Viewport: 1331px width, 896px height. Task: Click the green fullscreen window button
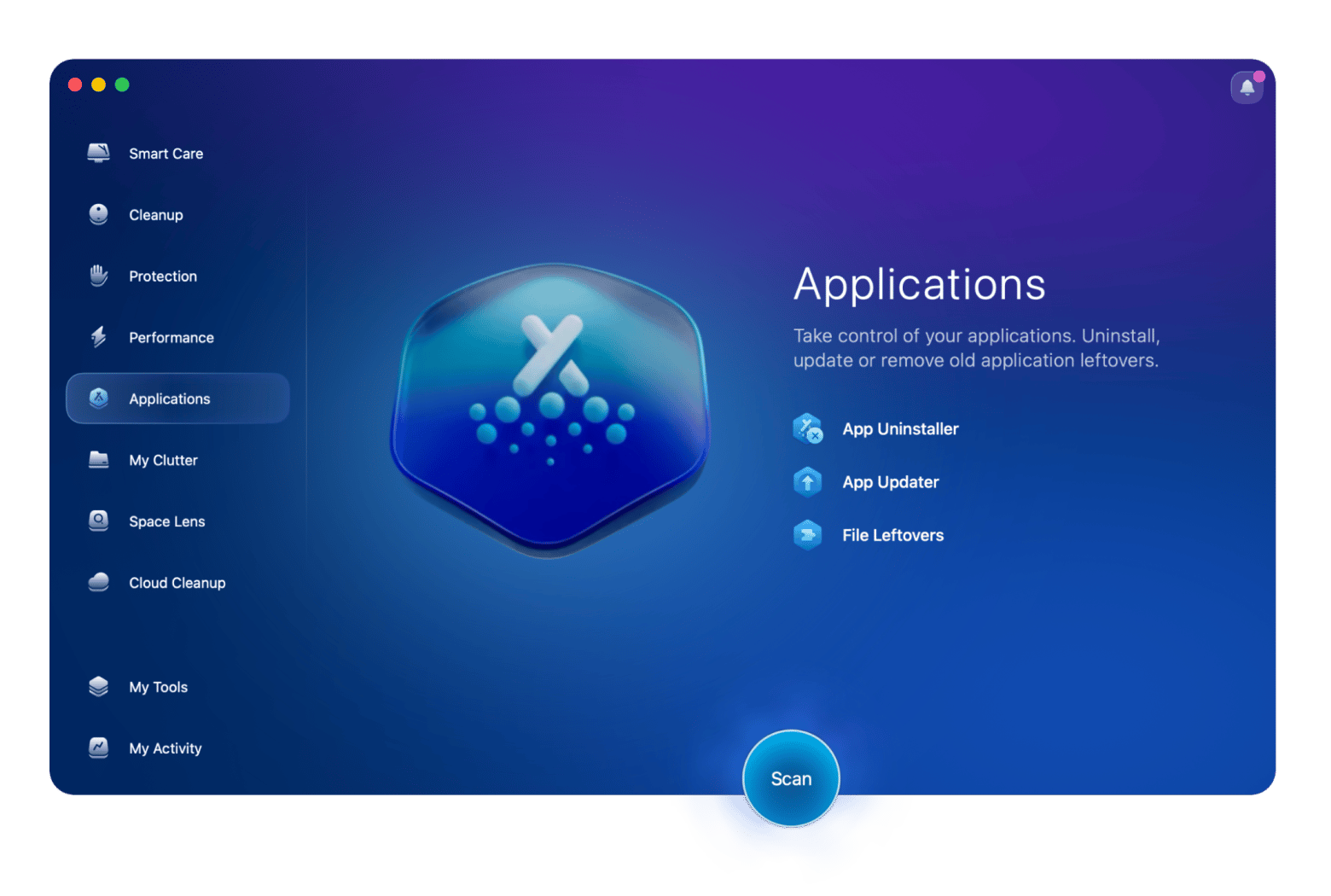point(122,84)
